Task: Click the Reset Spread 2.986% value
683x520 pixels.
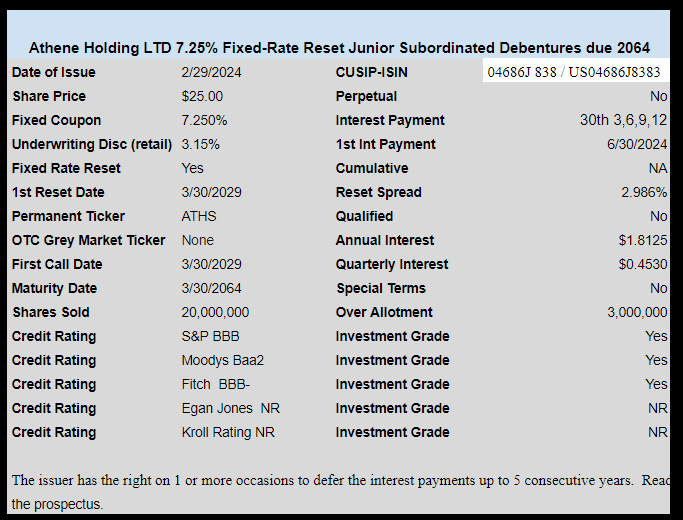Action: coord(644,192)
